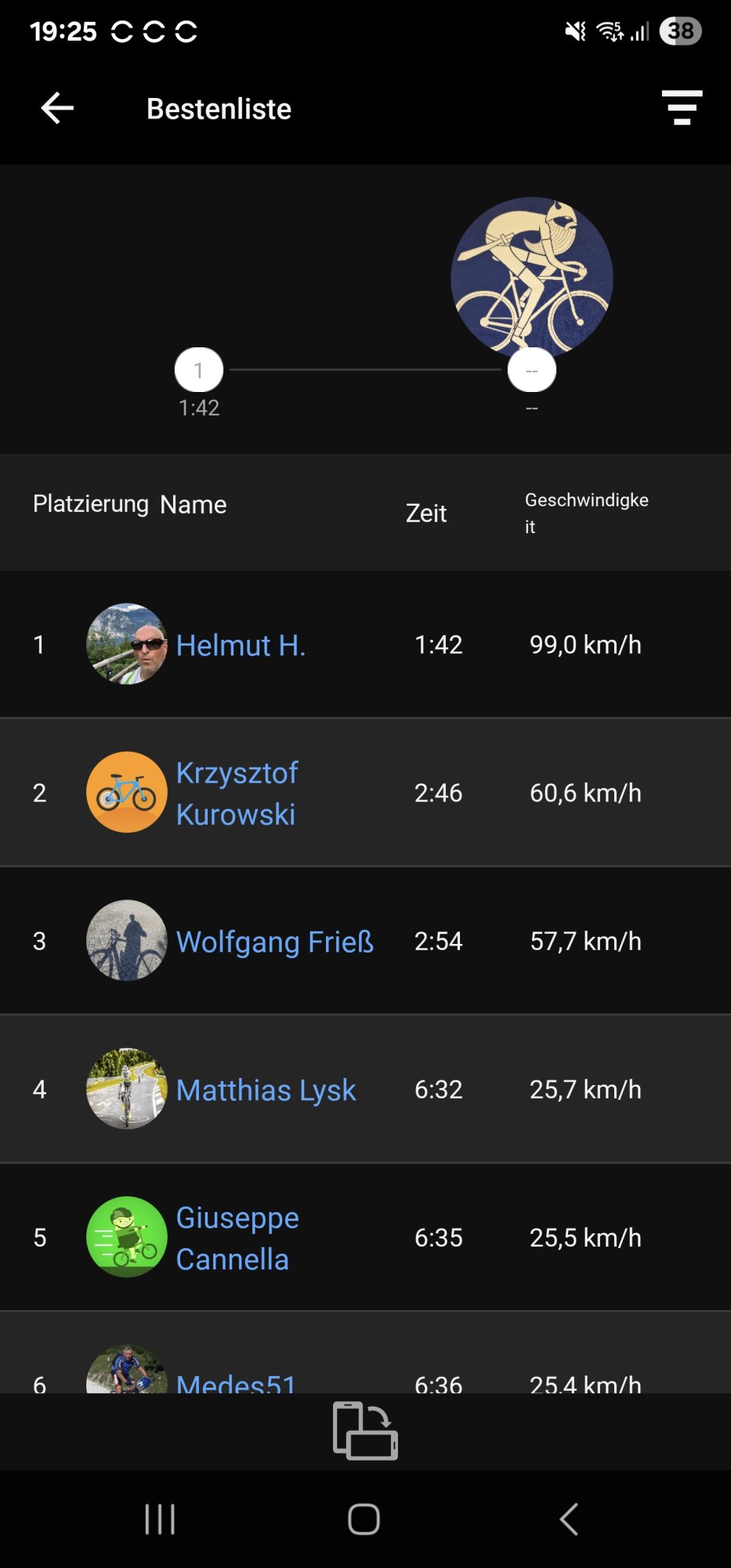Select Matthias Lysk name link

point(266,1090)
